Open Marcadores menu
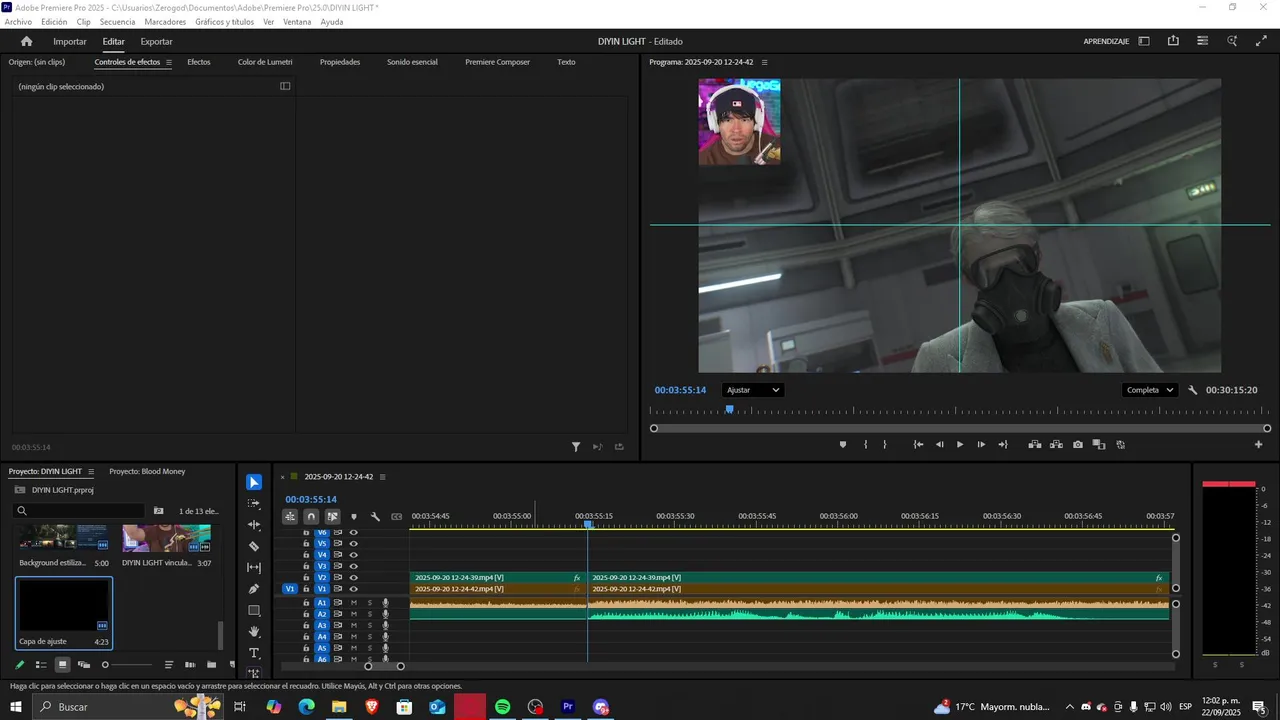This screenshot has height=720, width=1280. tap(165, 22)
